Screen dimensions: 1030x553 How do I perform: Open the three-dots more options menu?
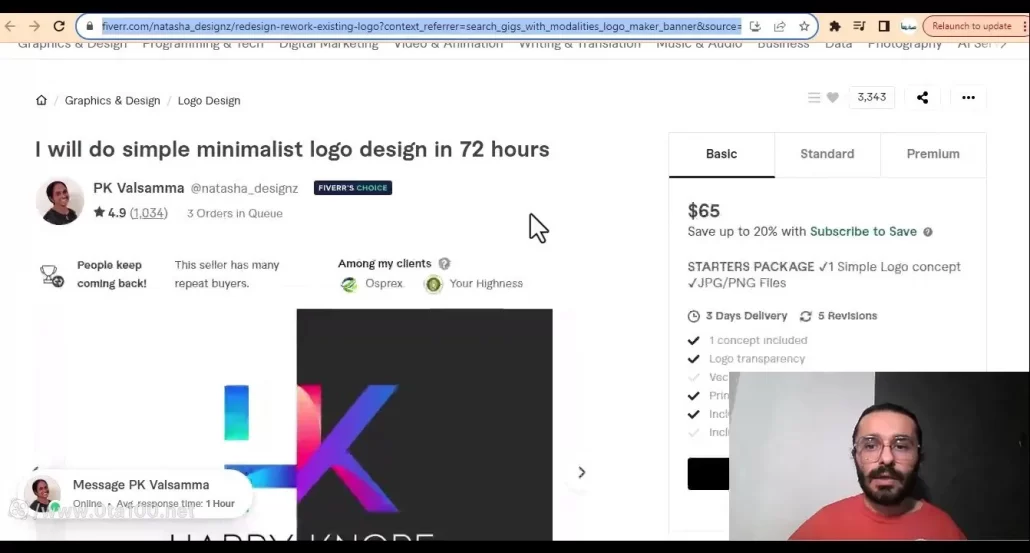pyautogui.click(x=968, y=98)
